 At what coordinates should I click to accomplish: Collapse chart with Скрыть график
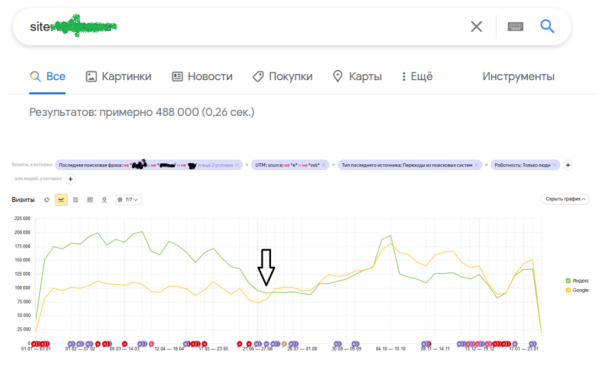click(x=565, y=199)
